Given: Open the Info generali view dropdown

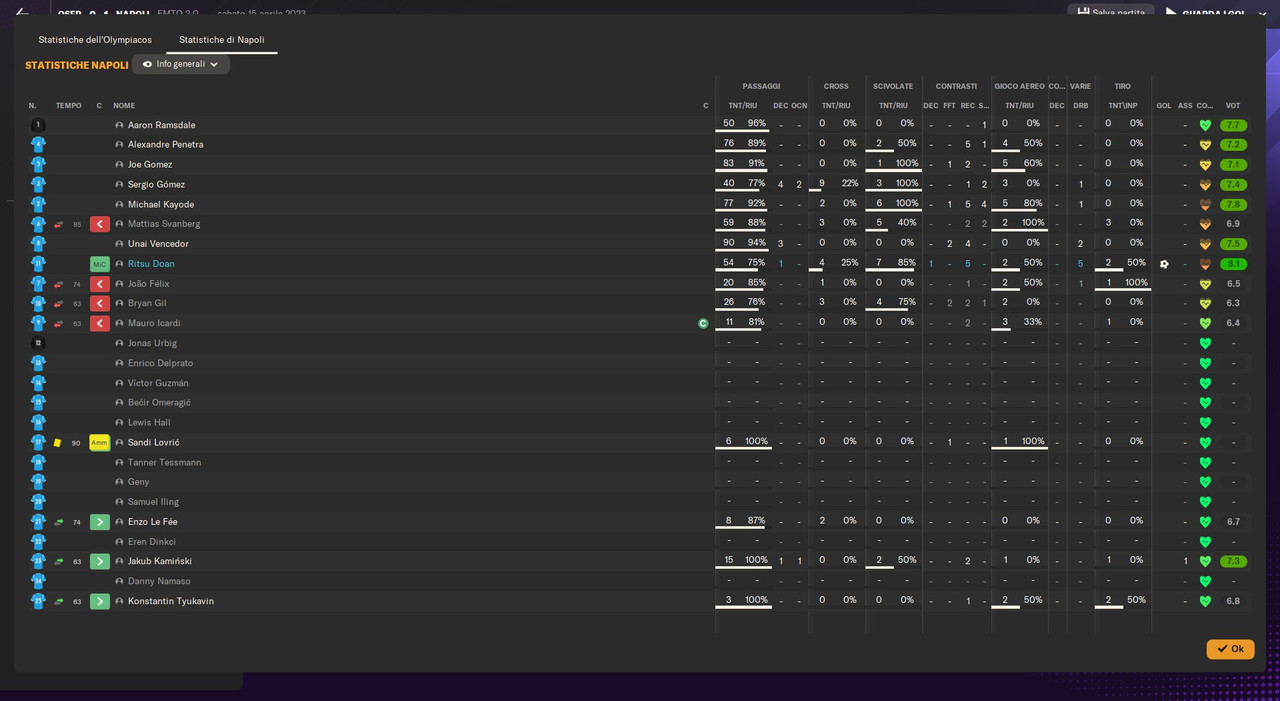Looking at the screenshot, I should point(181,64).
